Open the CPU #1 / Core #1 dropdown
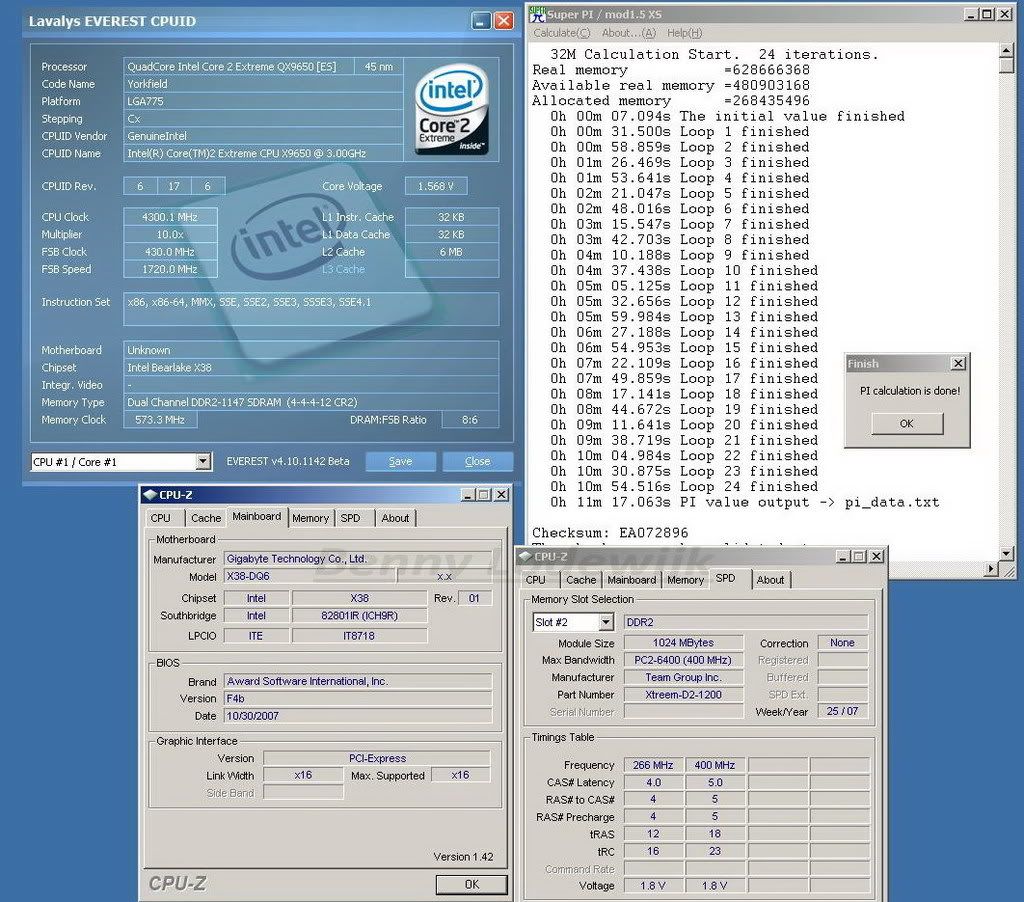 [203, 462]
